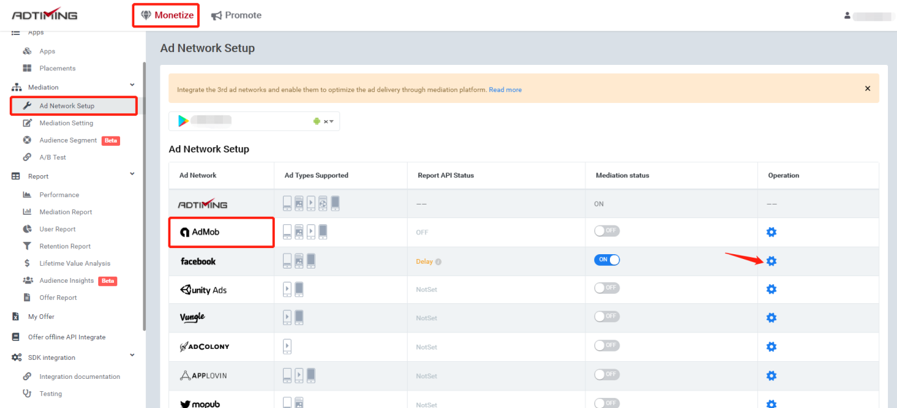Open Lifetime Value Analysis
The height and width of the screenshot is (408, 897).
click(x=75, y=263)
